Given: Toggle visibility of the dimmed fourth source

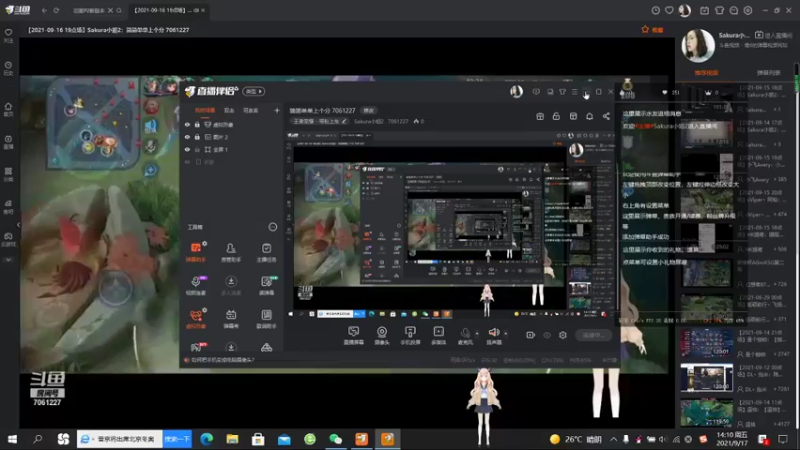Looking at the screenshot, I should 187,162.
